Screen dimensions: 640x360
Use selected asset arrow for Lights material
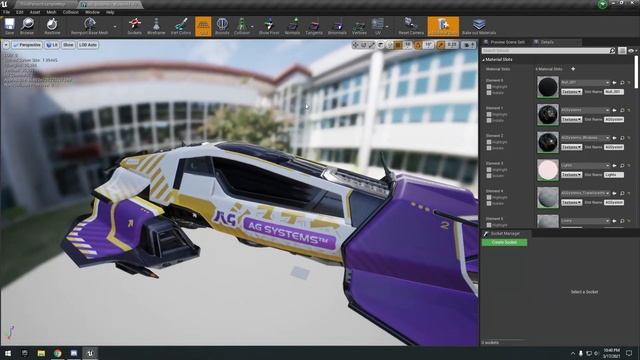pos(614,166)
